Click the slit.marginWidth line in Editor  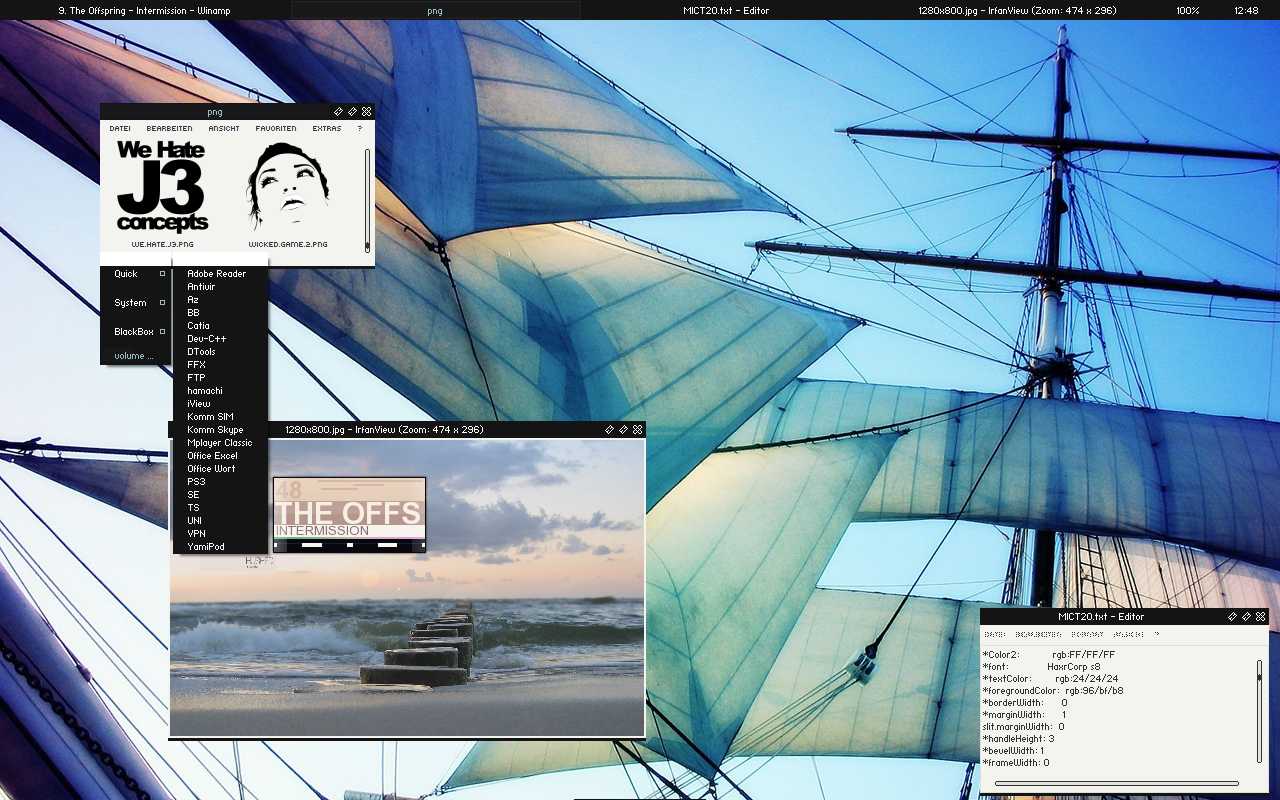[x=1024, y=727]
